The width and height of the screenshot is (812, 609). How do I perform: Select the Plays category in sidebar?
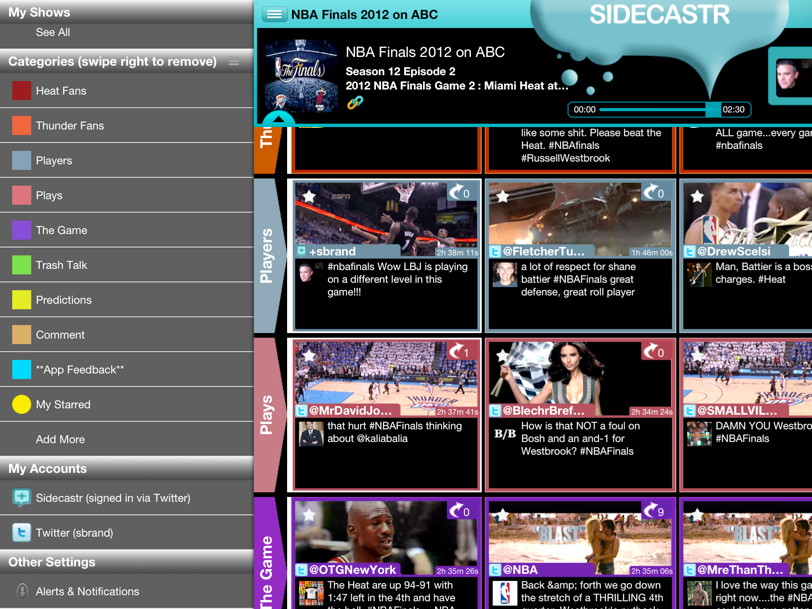click(x=127, y=195)
